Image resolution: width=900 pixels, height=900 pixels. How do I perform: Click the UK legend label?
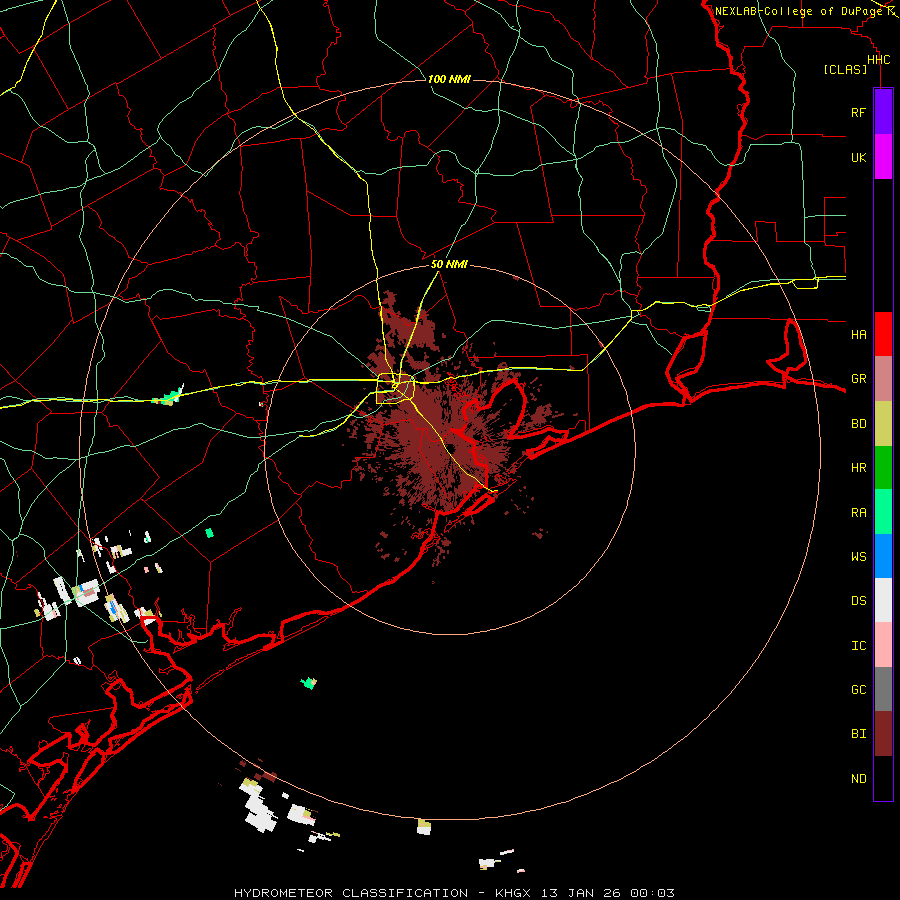(x=858, y=157)
